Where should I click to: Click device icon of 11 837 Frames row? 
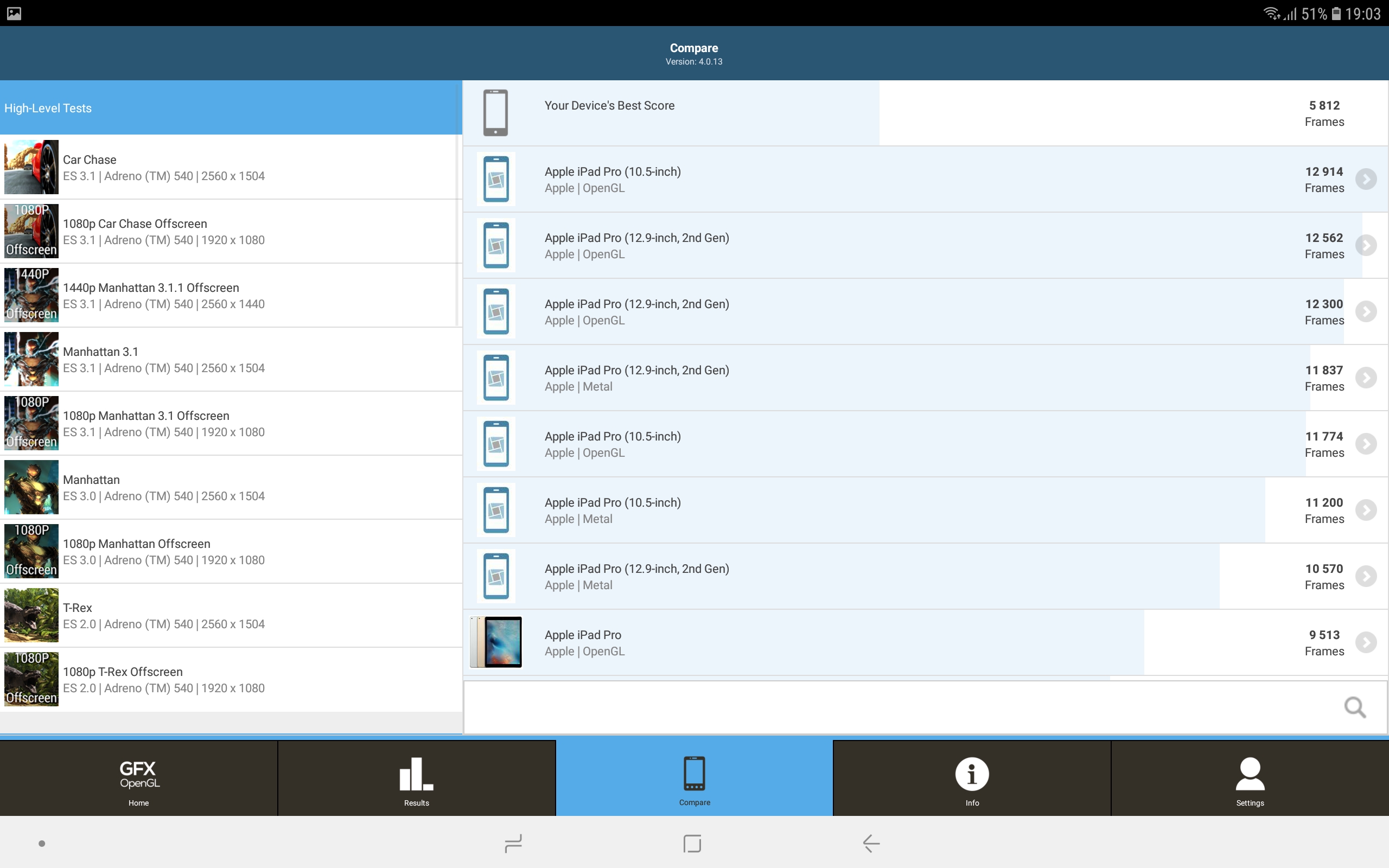pos(496,378)
